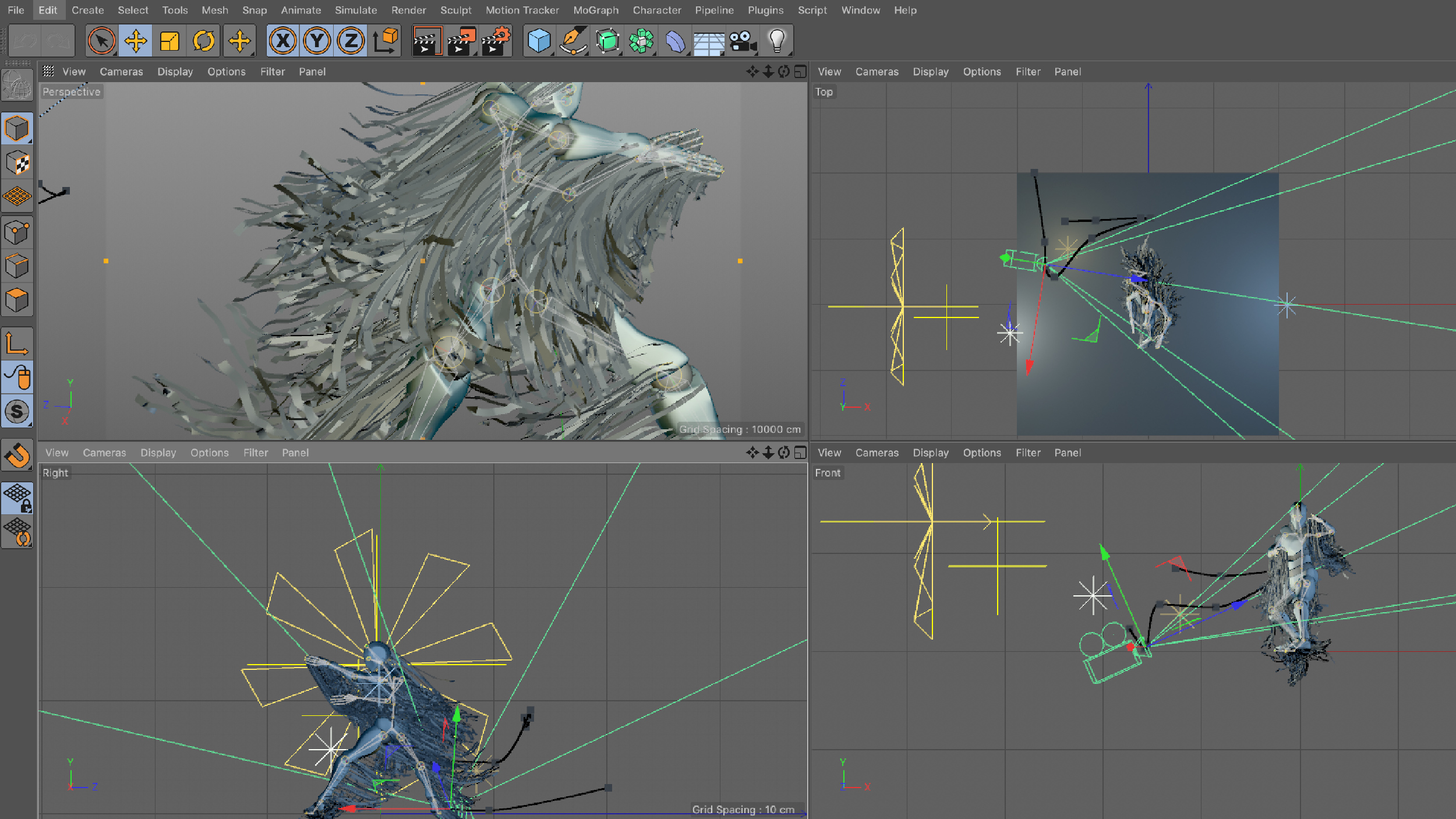Select the Spline Pen tool
Screen dimensions: 1456x819
coord(573,41)
